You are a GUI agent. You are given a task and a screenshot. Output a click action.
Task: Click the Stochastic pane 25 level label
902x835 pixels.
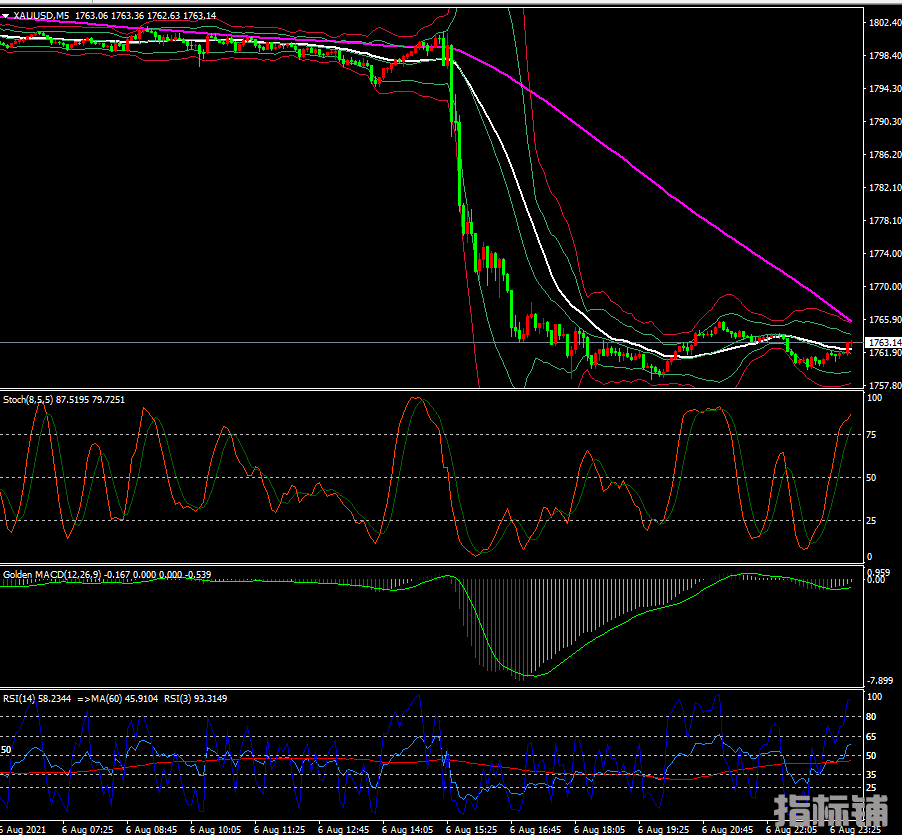pos(872,520)
